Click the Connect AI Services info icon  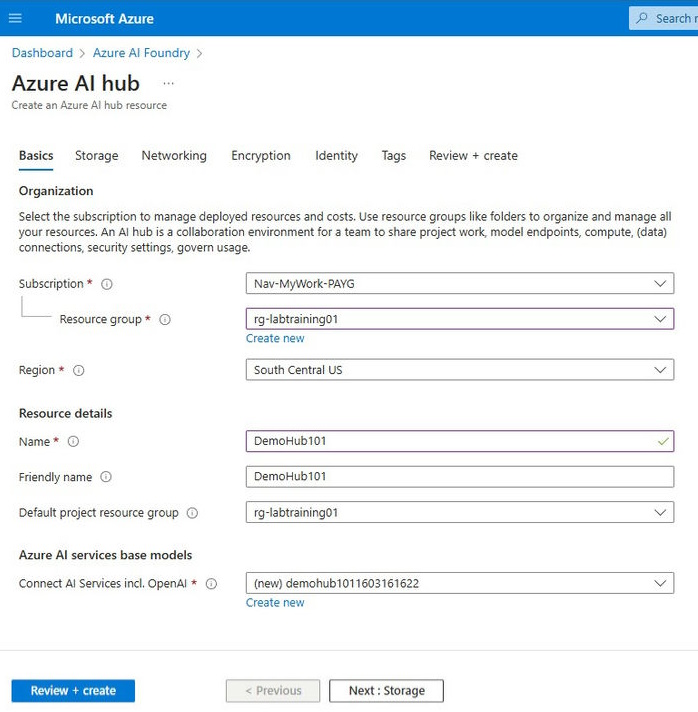211,584
